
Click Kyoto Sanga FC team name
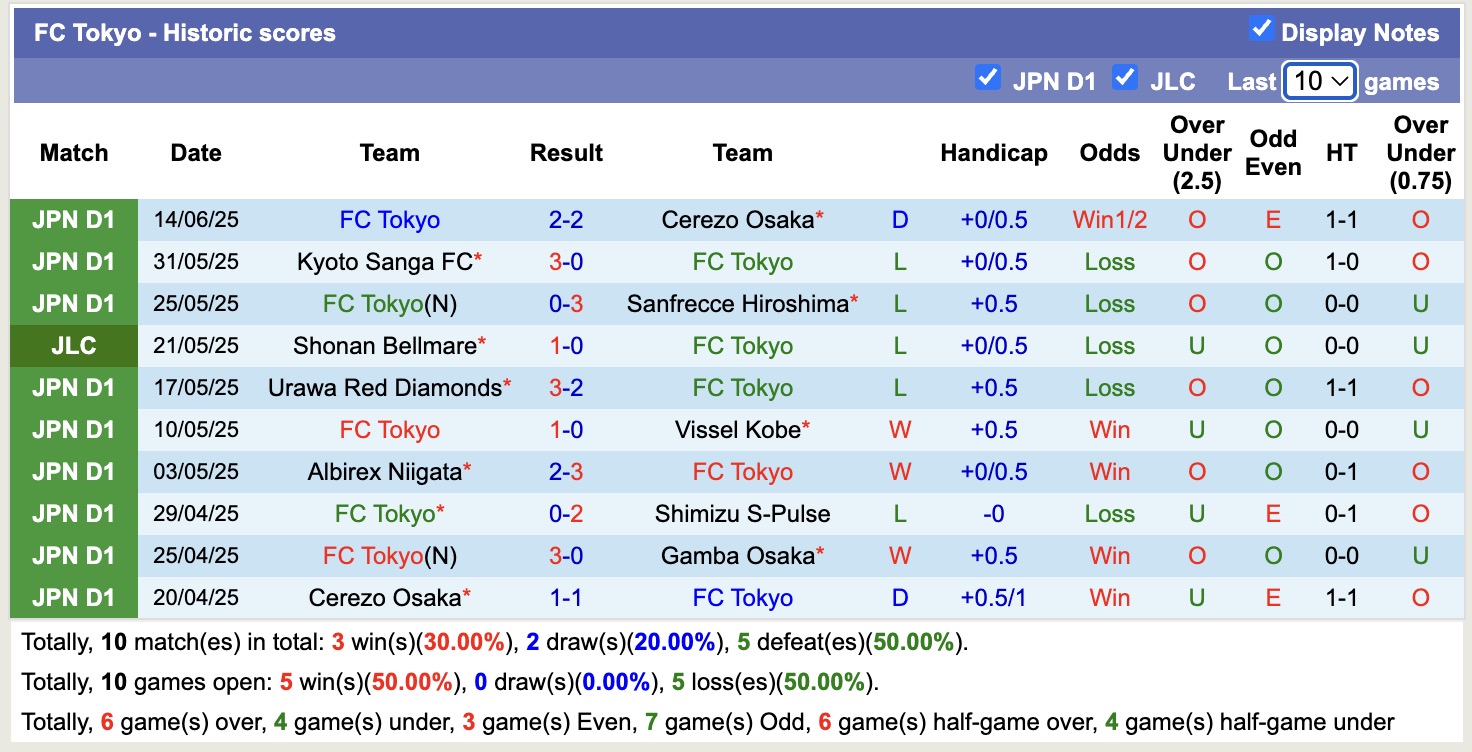pos(382,261)
